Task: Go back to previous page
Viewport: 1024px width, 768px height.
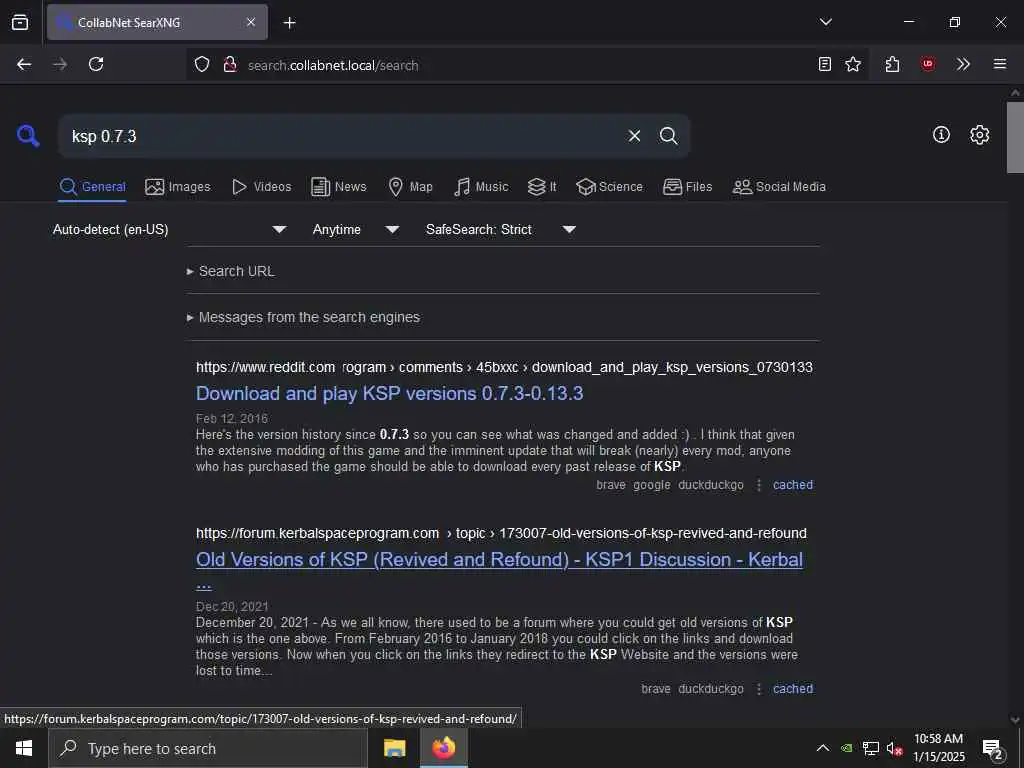Action: (x=24, y=64)
